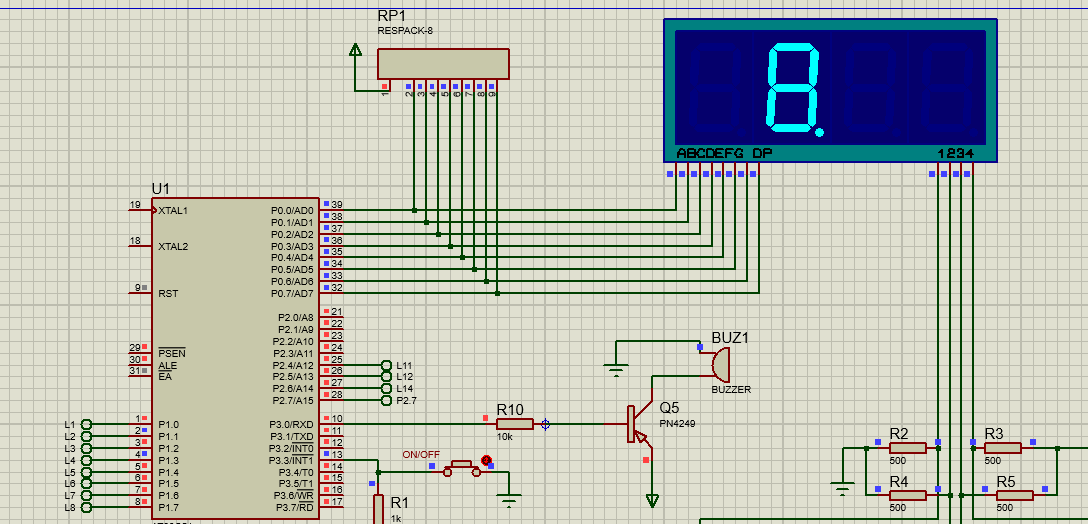Select the R3 resistor
The image size is (1088, 524).
tap(1002, 448)
